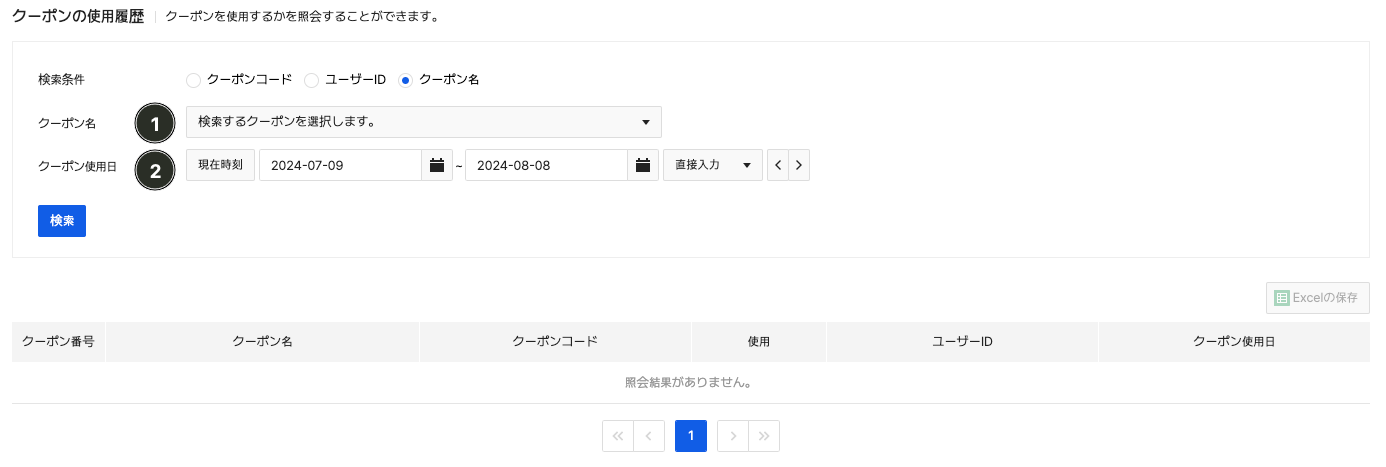Click the 検索 search button
Screen dimensions: 1386x467
click(x=62, y=221)
